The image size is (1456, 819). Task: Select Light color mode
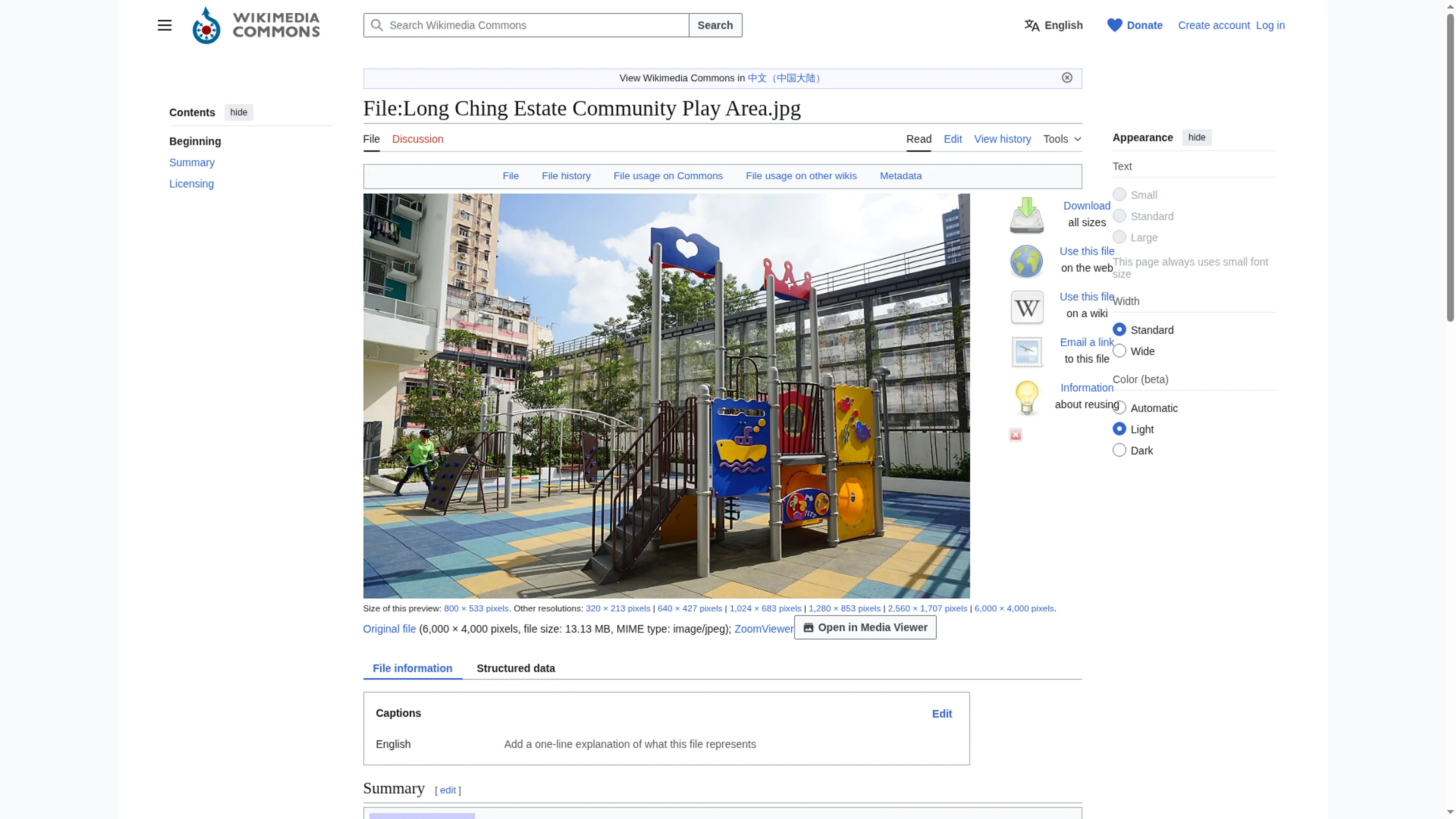coord(1119,429)
